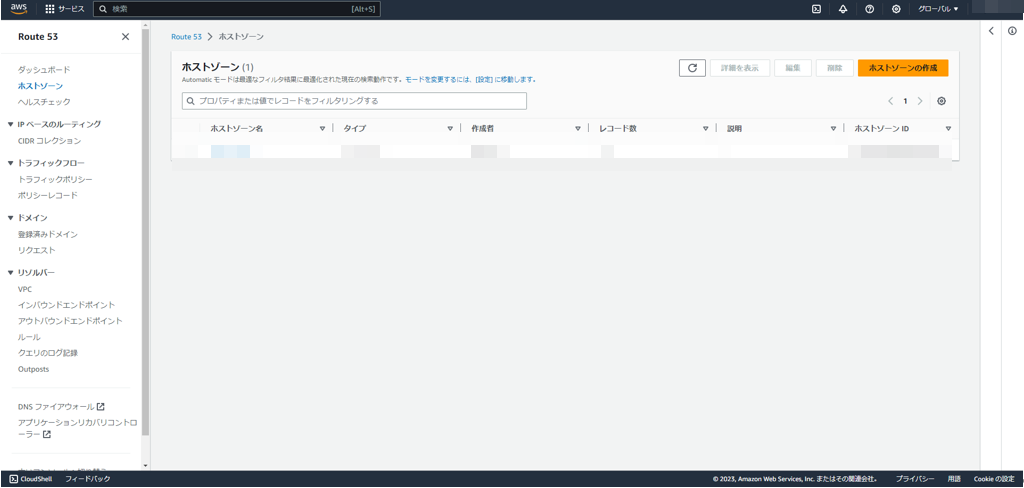This screenshot has height=488, width=1024.
Task: Open the AWS home logo
Action: click(18, 9)
